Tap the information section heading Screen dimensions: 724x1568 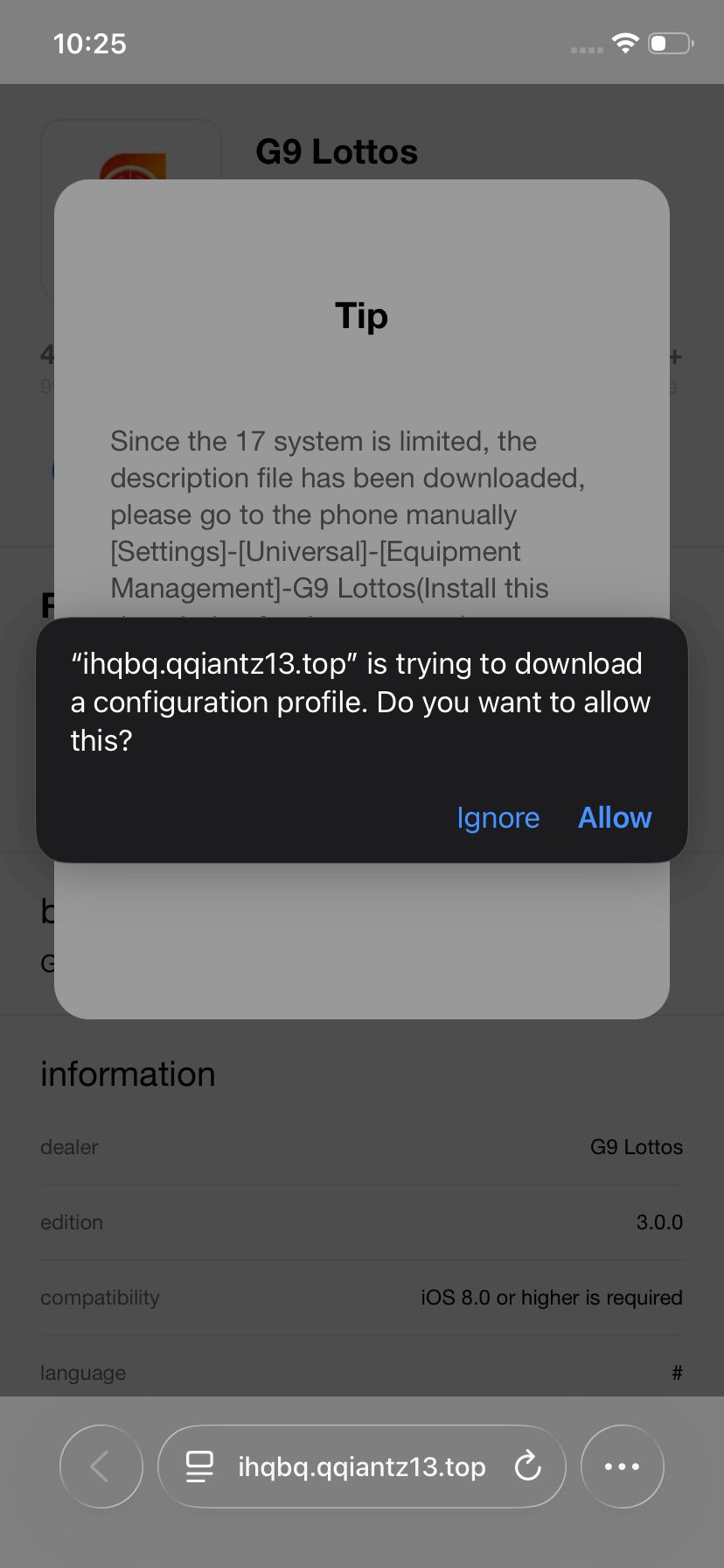point(128,1074)
